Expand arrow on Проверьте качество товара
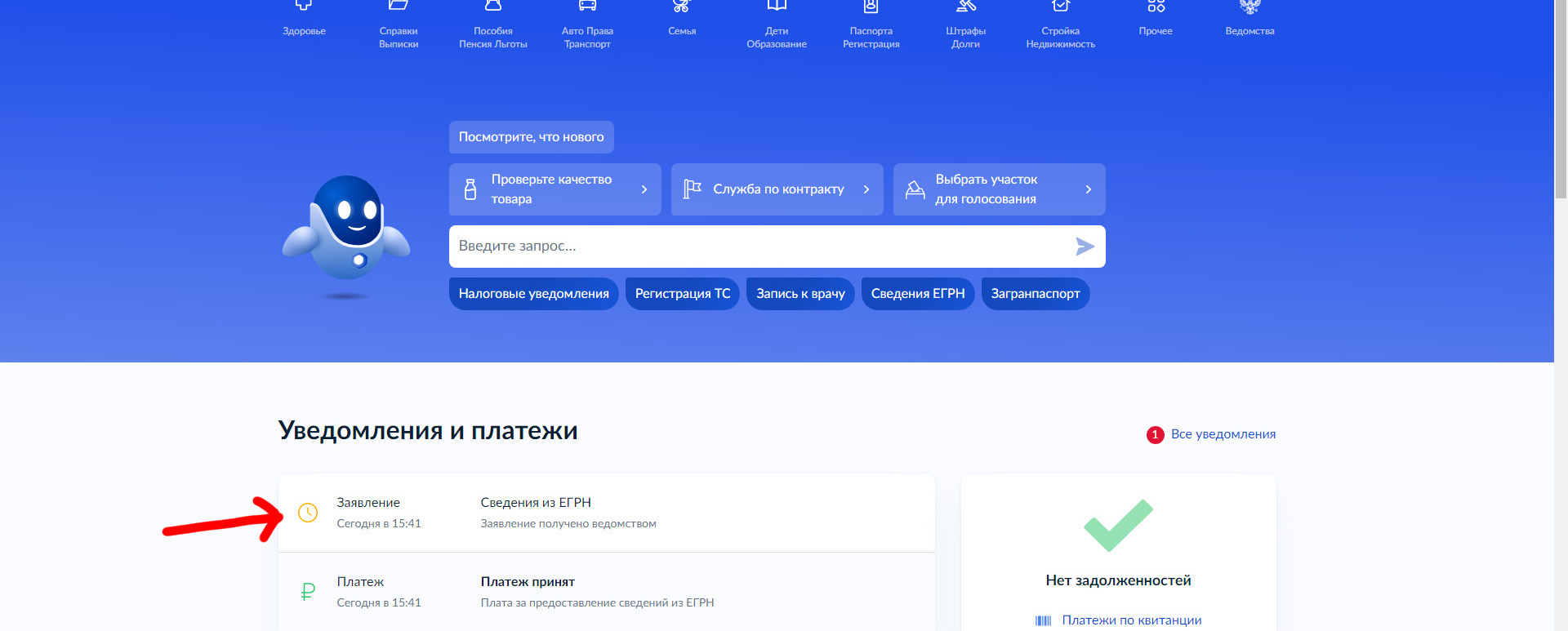 pos(644,189)
